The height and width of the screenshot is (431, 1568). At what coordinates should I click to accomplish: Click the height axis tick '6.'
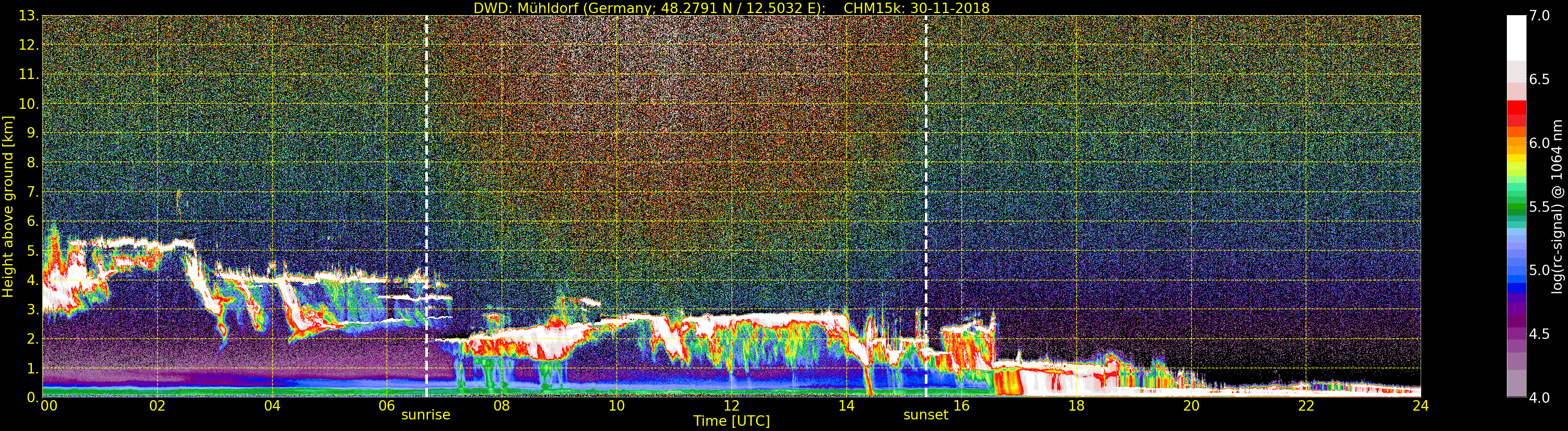point(33,221)
